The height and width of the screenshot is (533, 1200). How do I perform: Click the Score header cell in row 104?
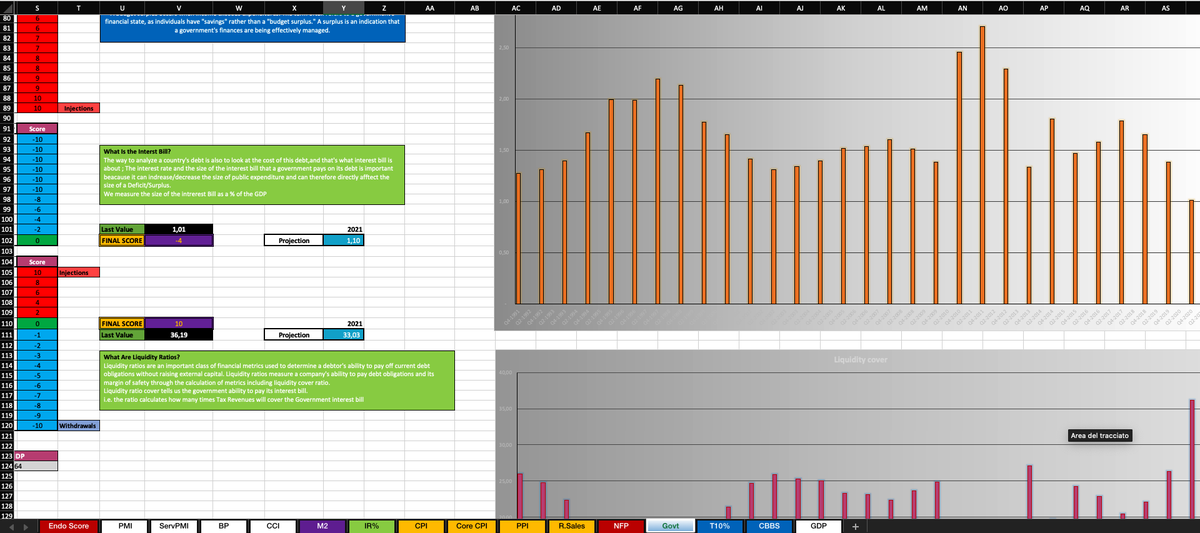click(x=37, y=261)
